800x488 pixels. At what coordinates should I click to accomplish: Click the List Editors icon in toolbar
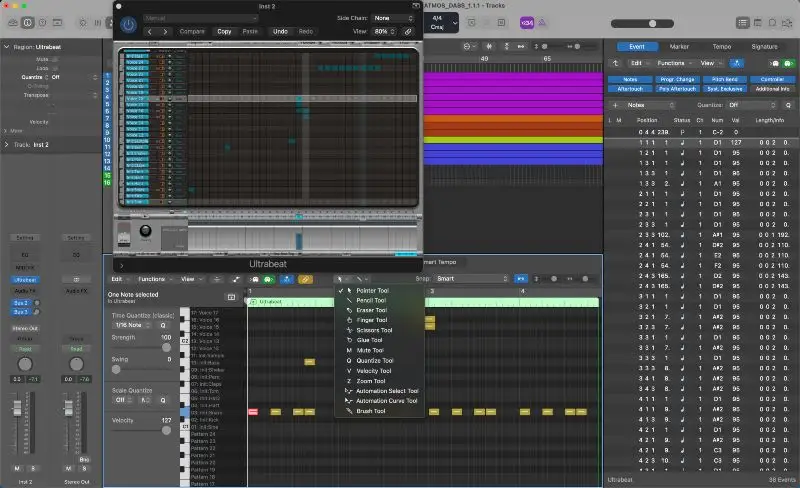pyautogui.click(x=743, y=22)
